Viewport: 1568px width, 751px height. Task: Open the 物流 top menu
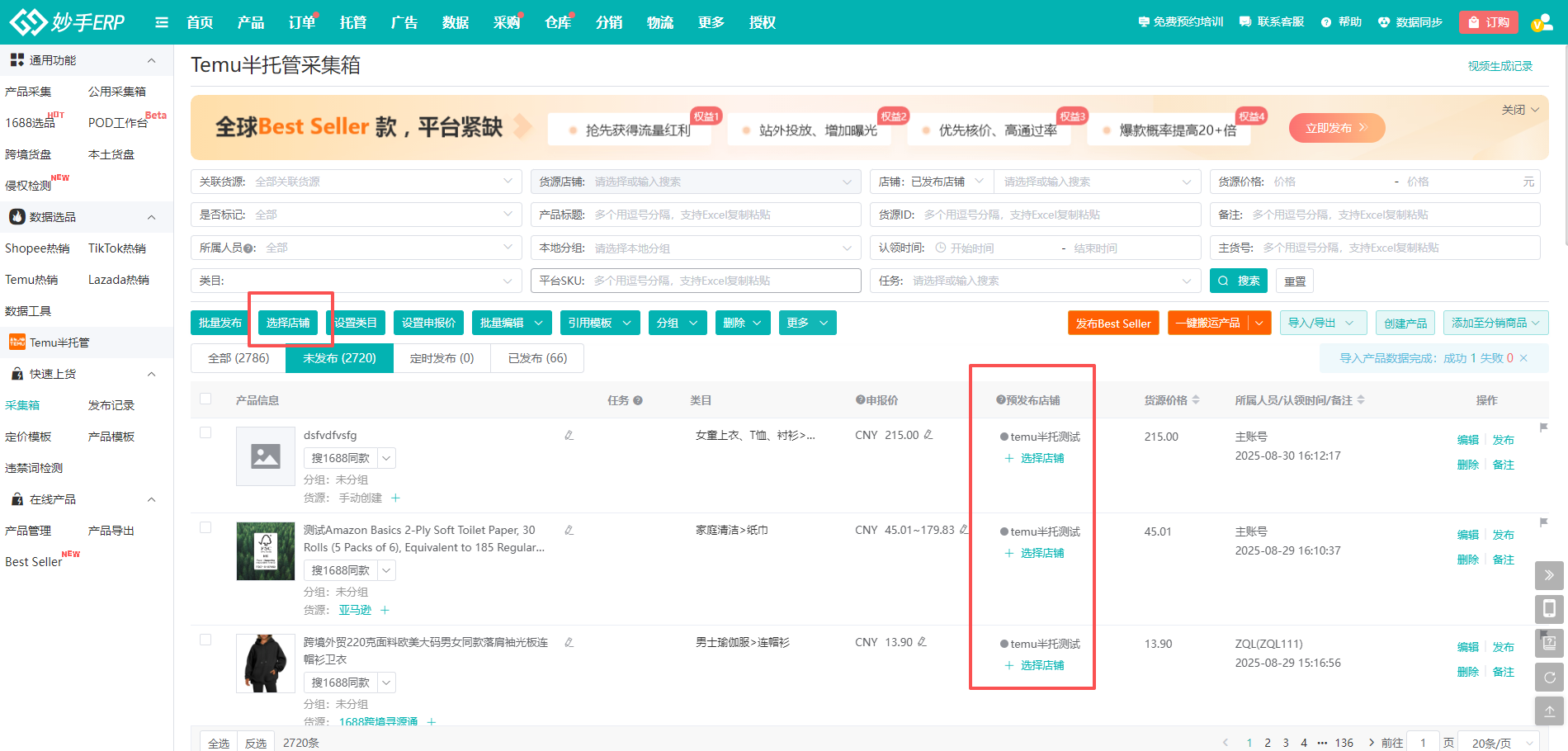pyautogui.click(x=660, y=22)
